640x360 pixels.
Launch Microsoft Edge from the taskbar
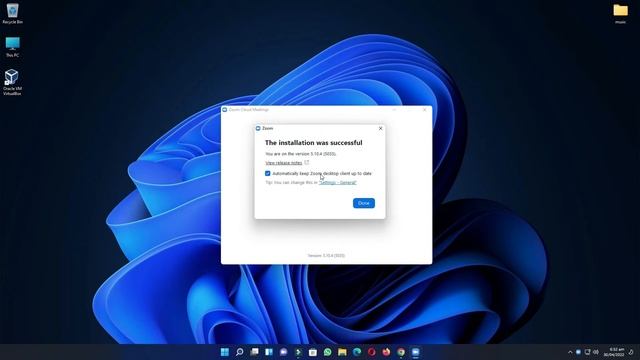click(x=357, y=352)
